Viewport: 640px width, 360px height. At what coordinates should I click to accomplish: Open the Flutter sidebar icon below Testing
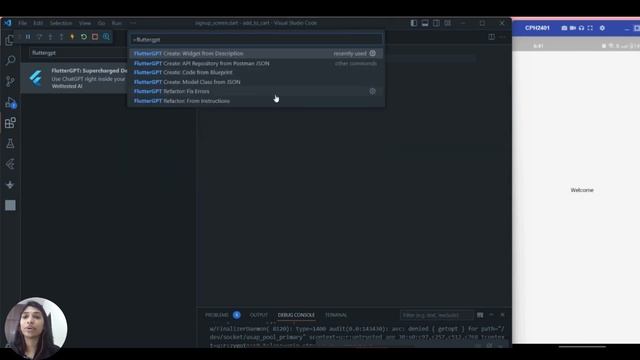coord(10,164)
